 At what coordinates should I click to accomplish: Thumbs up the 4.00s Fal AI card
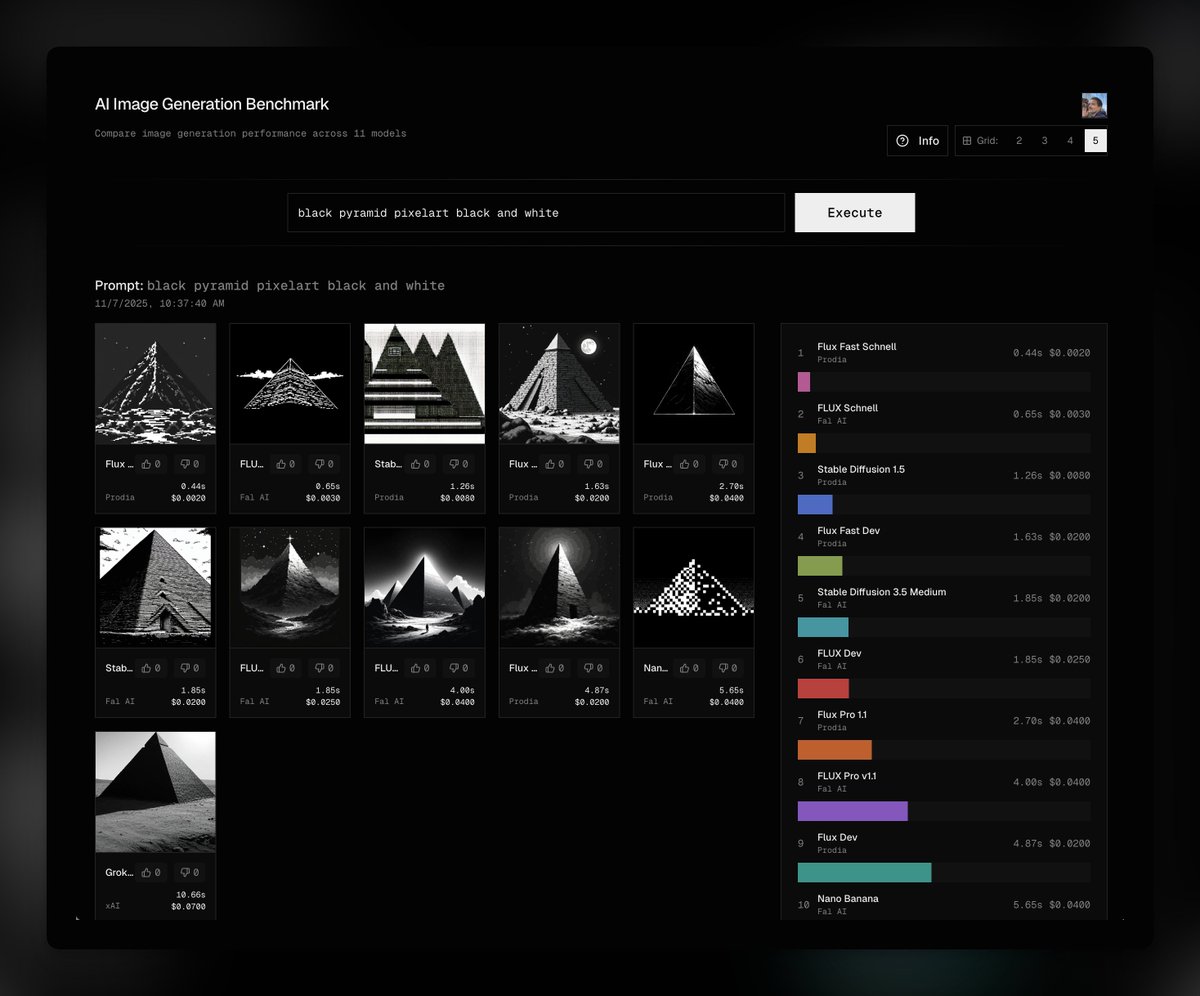421,668
